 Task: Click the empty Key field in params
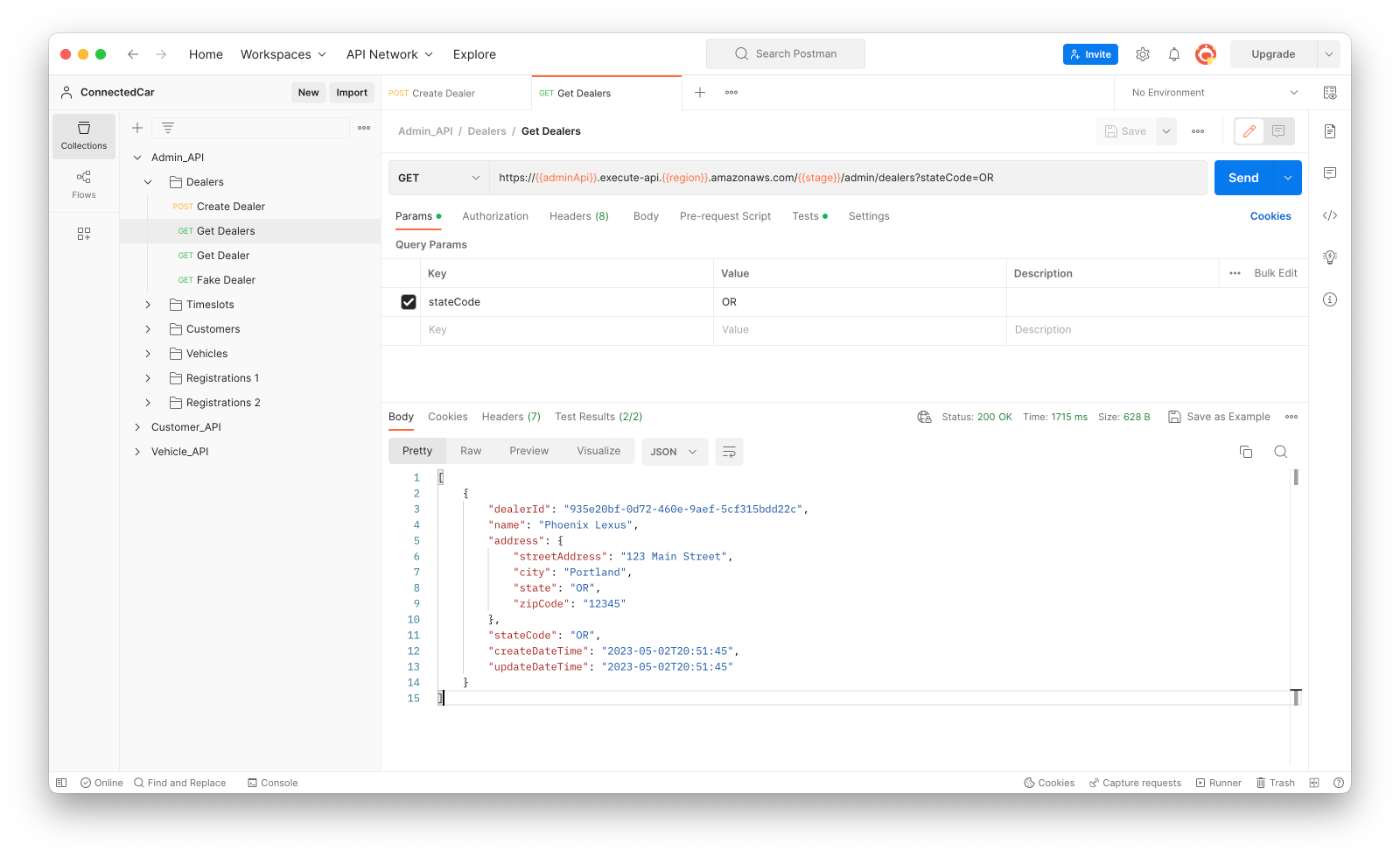click(567, 330)
